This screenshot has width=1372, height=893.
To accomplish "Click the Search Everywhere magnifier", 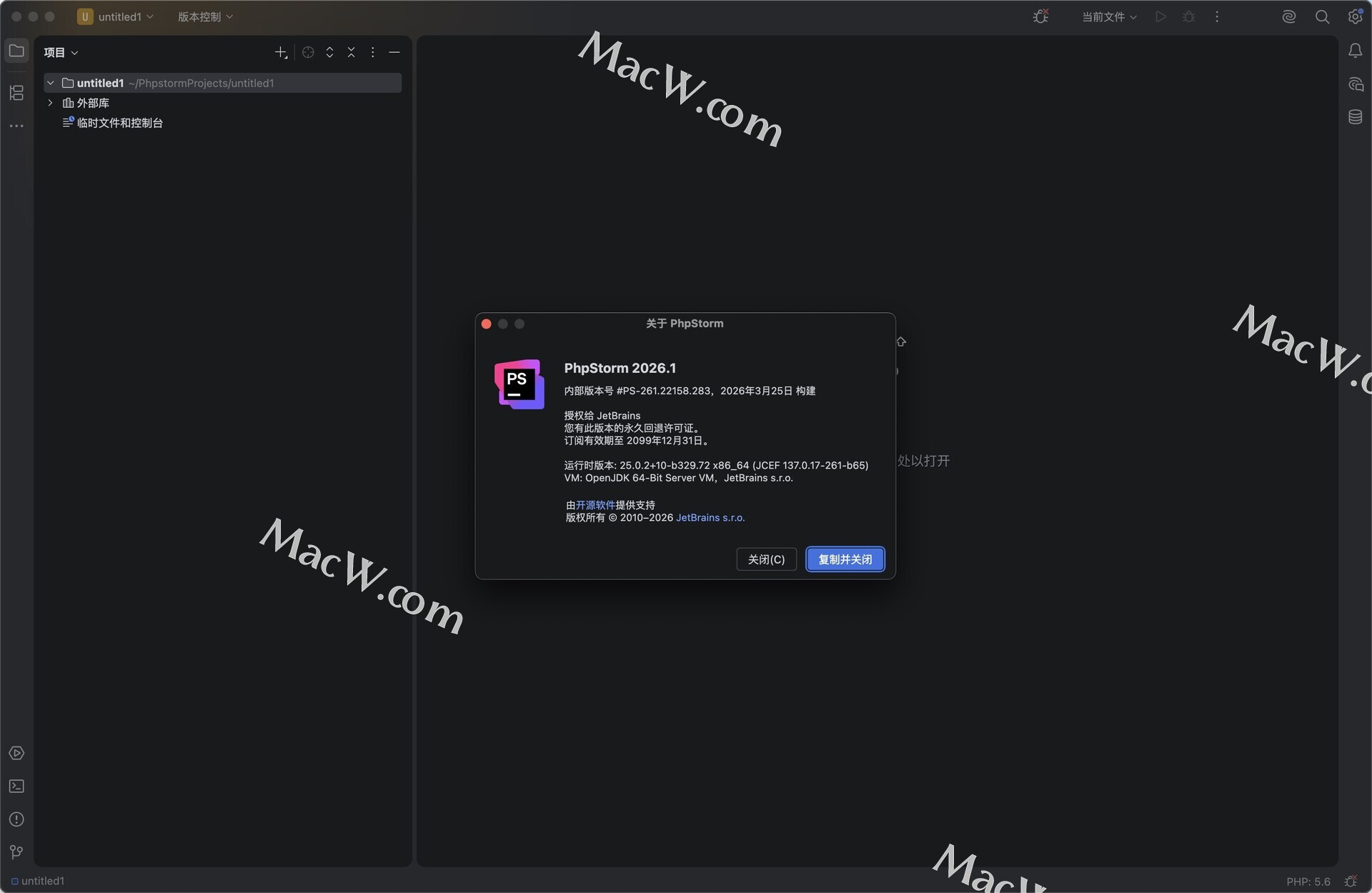I will (1322, 16).
